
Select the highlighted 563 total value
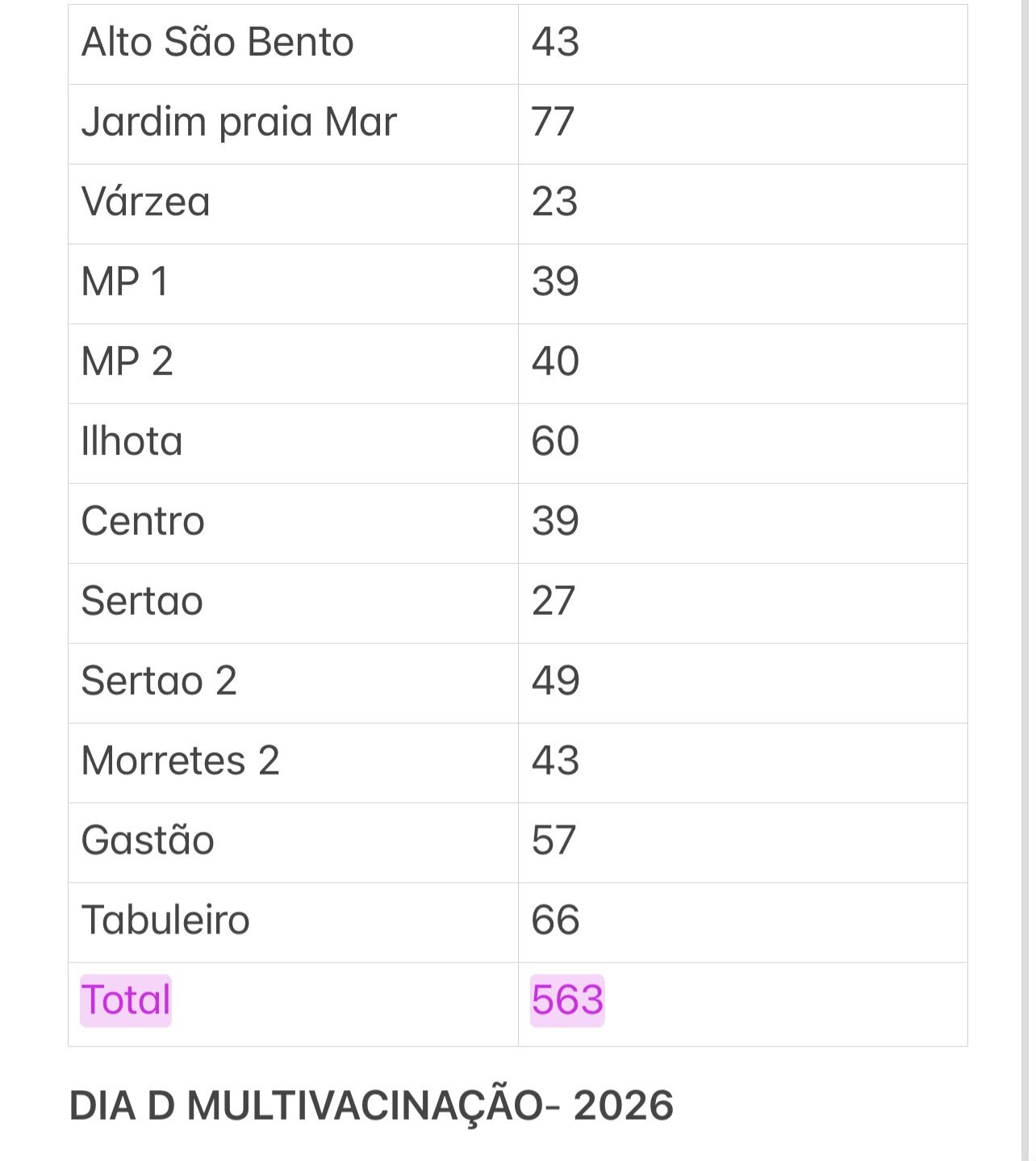pyautogui.click(x=567, y=1000)
